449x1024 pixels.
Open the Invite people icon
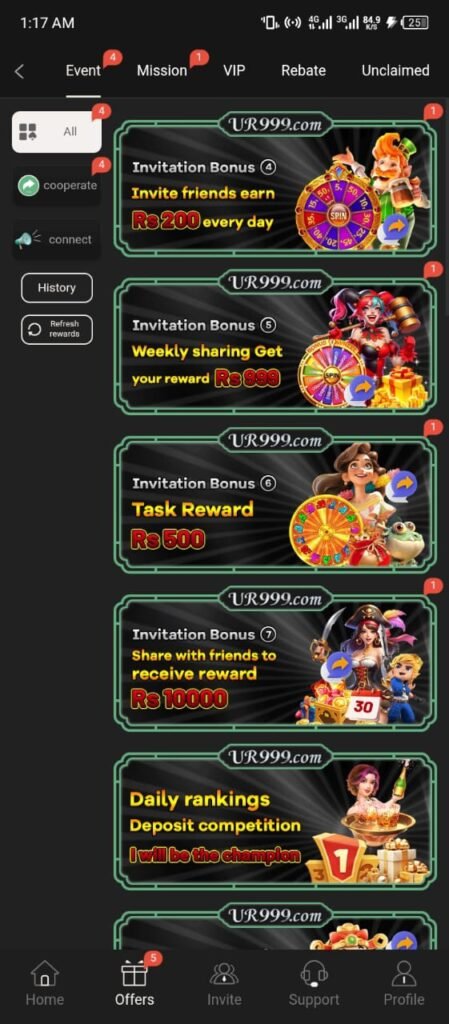tap(224, 973)
